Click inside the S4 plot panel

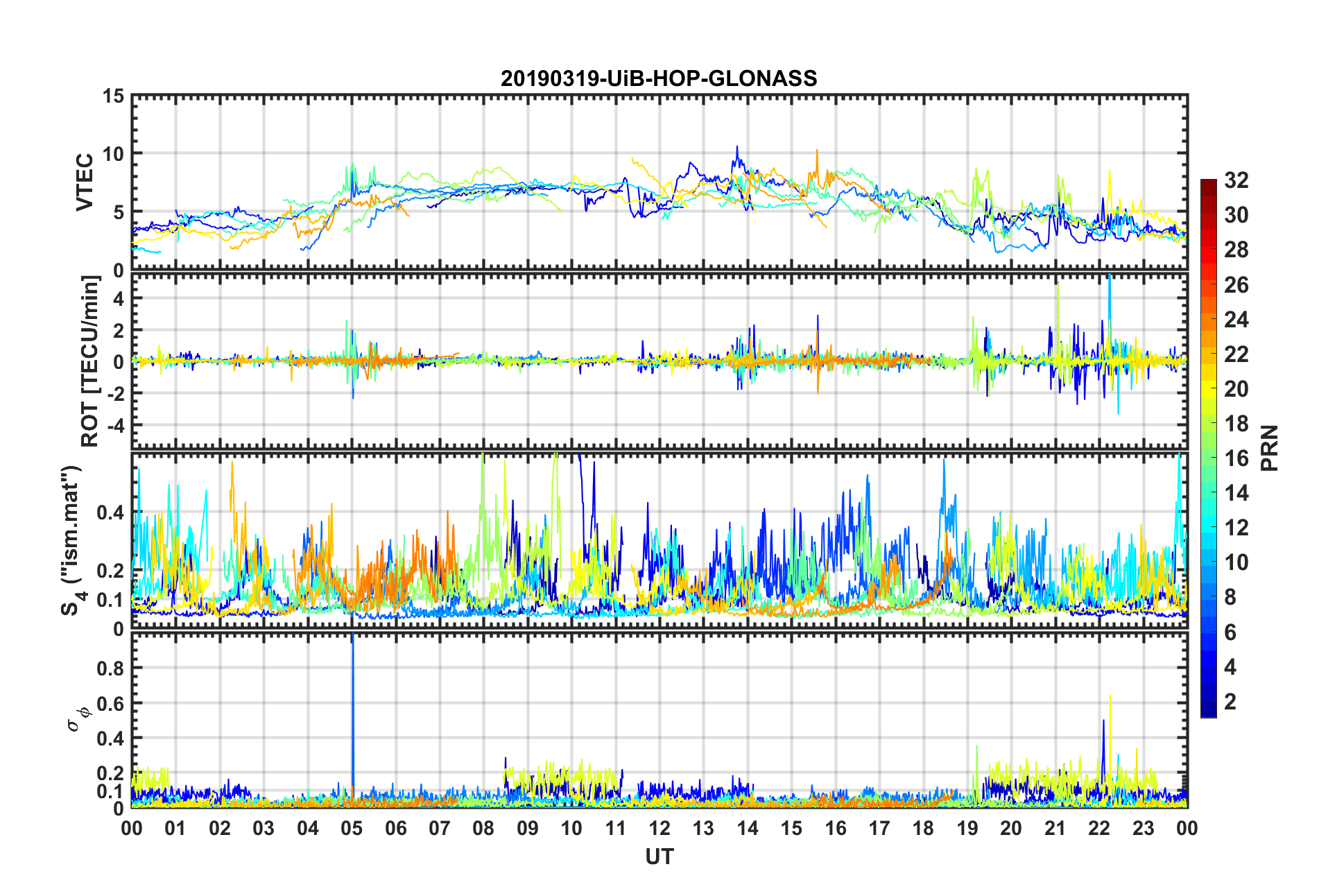pyautogui.click(x=659, y=541)
